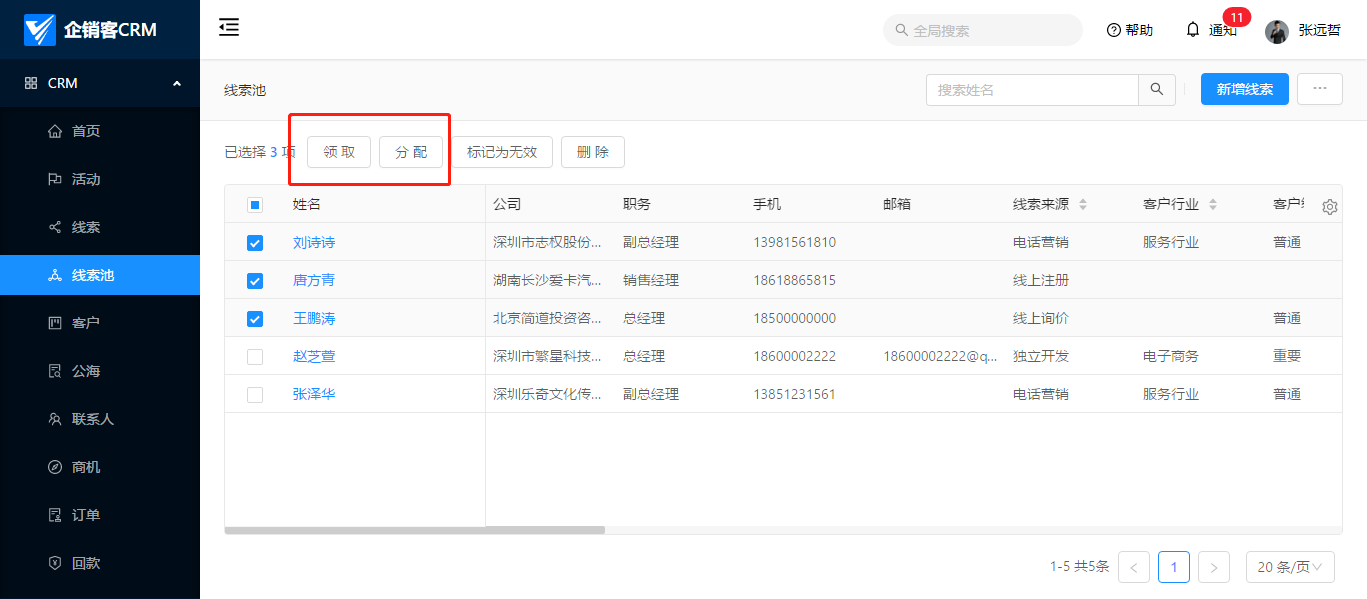Click the 搜索姓名 input field
This screenshot has height=599, width=1367.
[x=1032, y=89]
